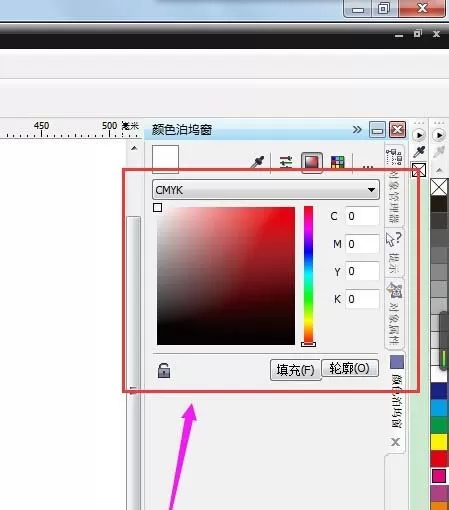Switch to the color palettes grid icon
The width and height of the screenshot is (449, 510).
point(337,162)
